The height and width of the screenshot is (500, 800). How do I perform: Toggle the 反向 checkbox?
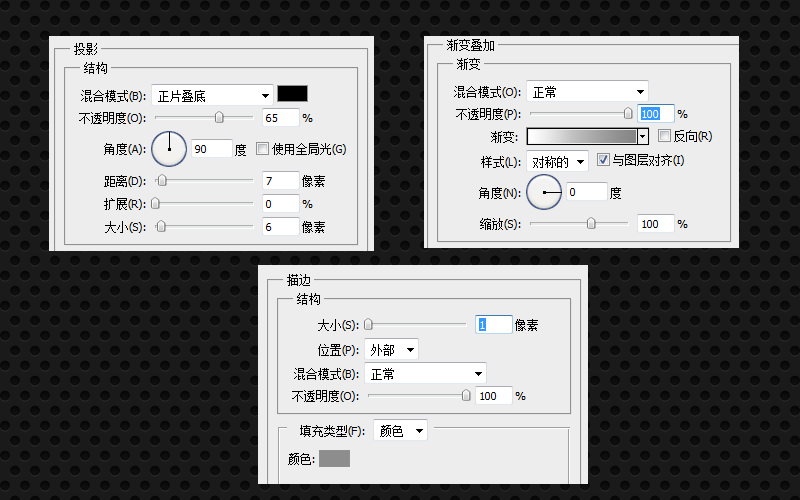[664, 136]
